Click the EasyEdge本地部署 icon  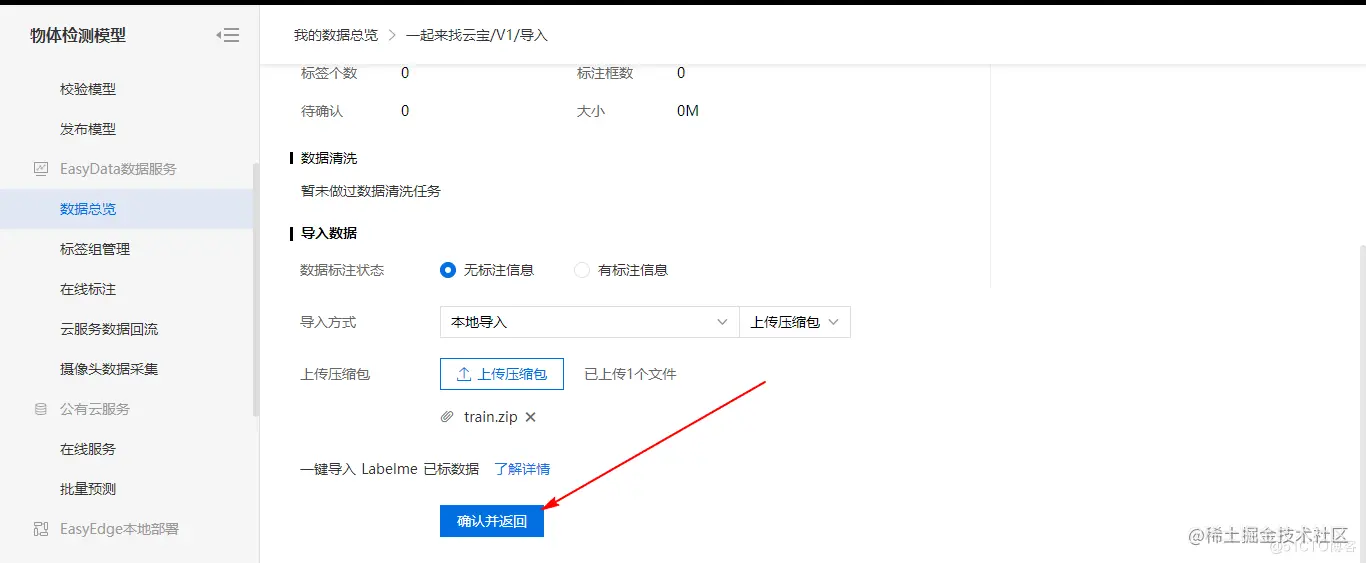[x=41, y=529]
